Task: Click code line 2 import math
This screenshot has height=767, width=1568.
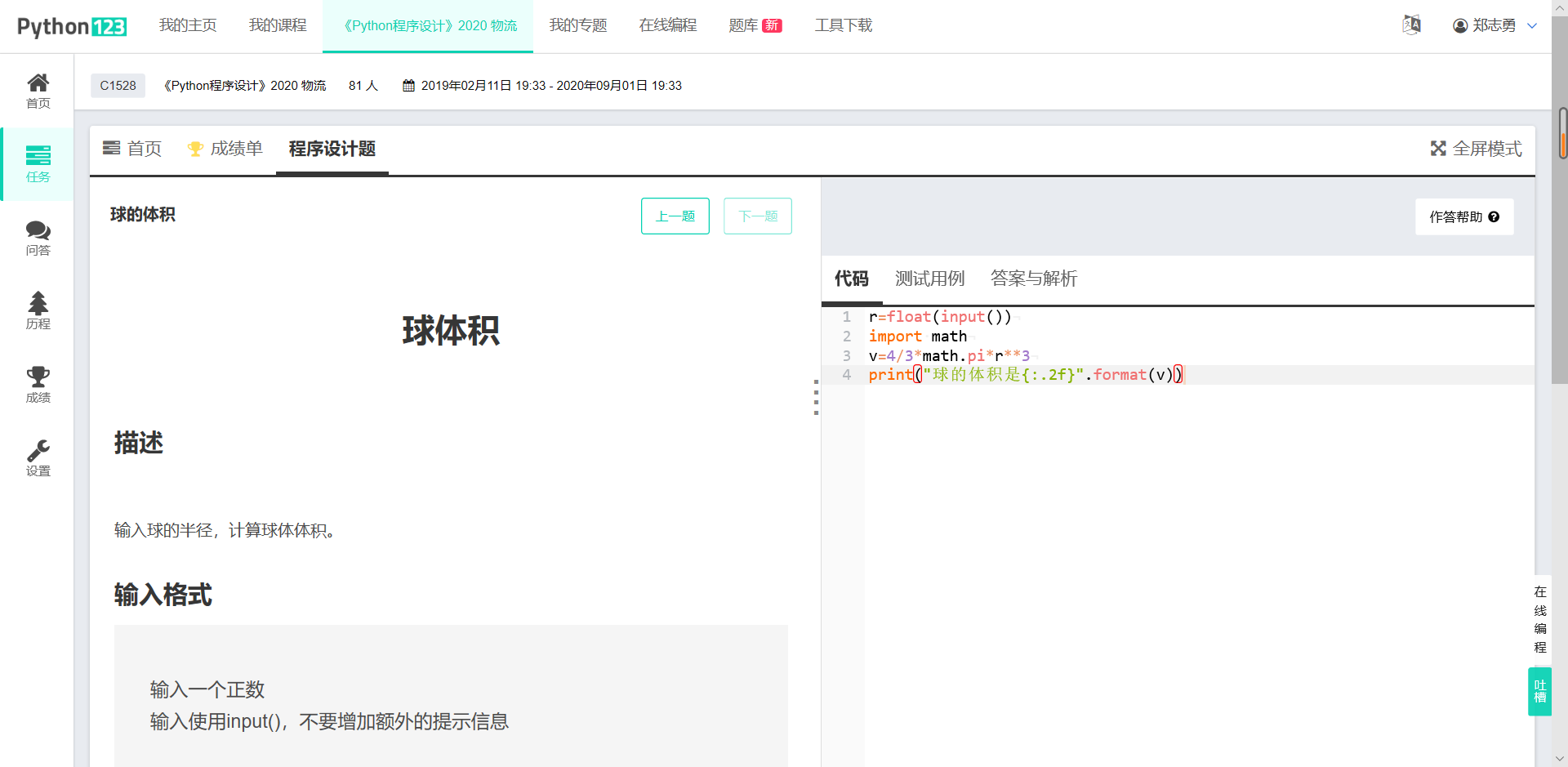Action: click(x=918, y=337)
